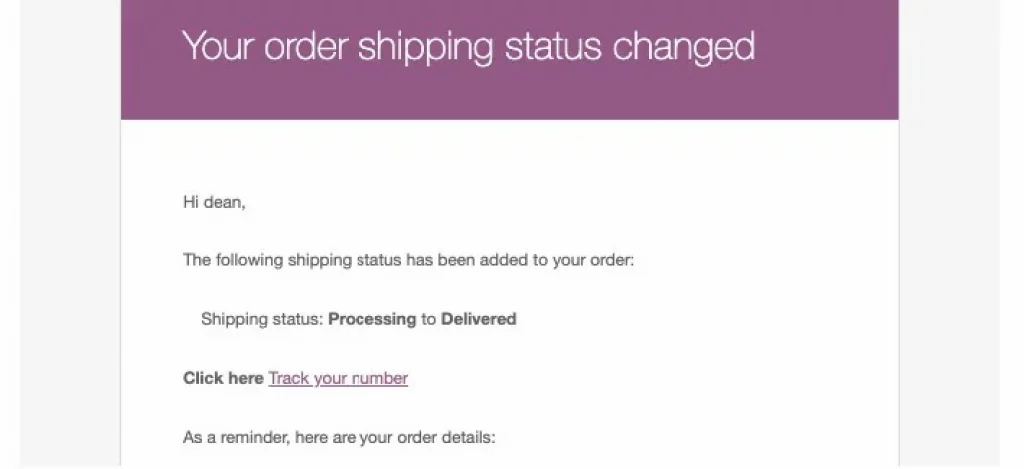Click the Hi dean greeting line
Viewport: 1024px width, 469px height.
coord(214,202)
